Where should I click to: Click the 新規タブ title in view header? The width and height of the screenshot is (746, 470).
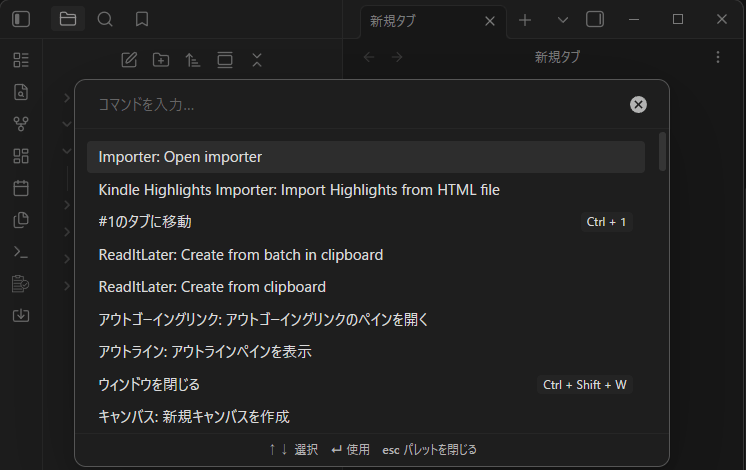(x=557, y=57)
